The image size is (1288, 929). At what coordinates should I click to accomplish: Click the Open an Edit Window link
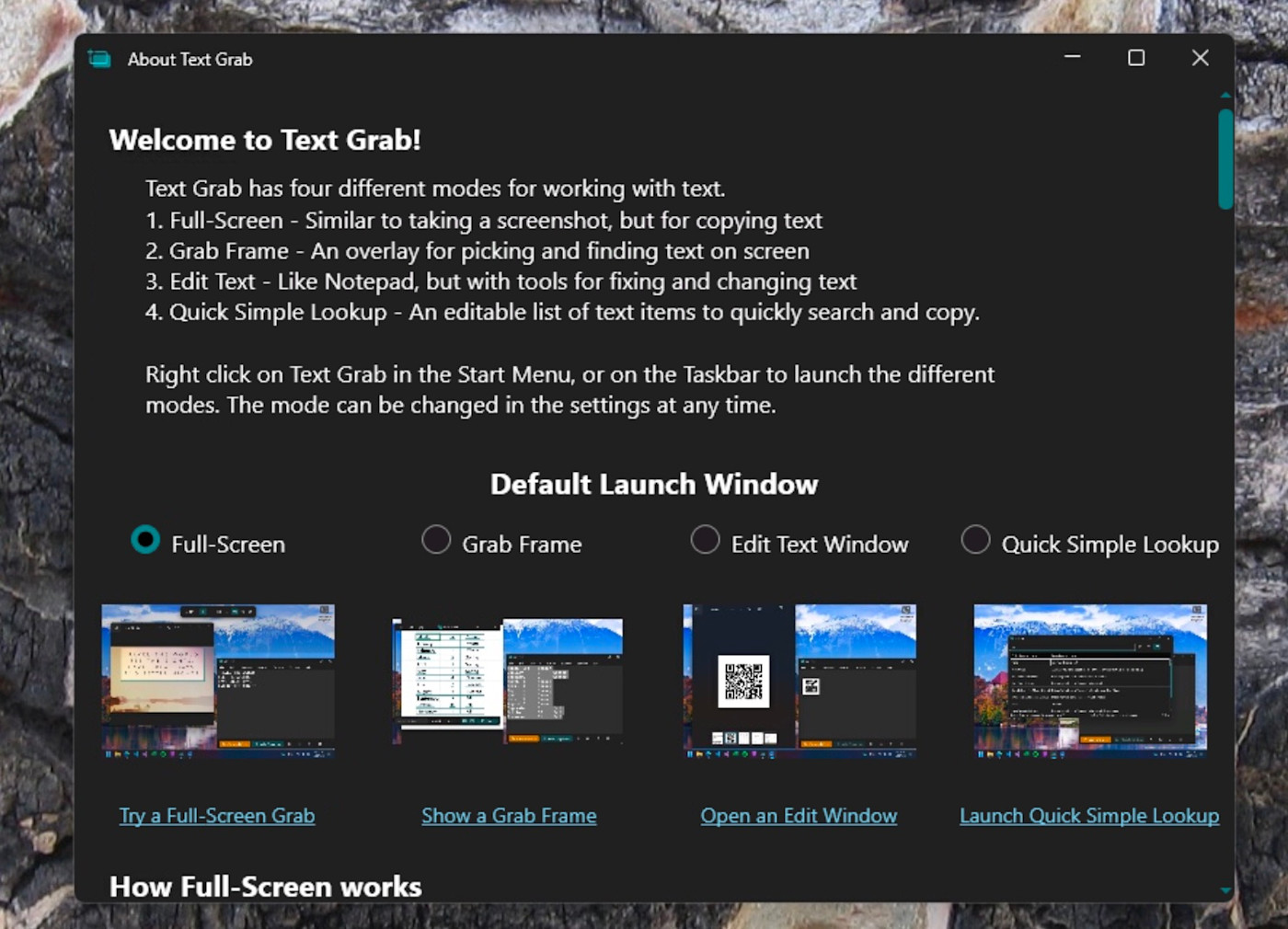(x=799, y=816)
